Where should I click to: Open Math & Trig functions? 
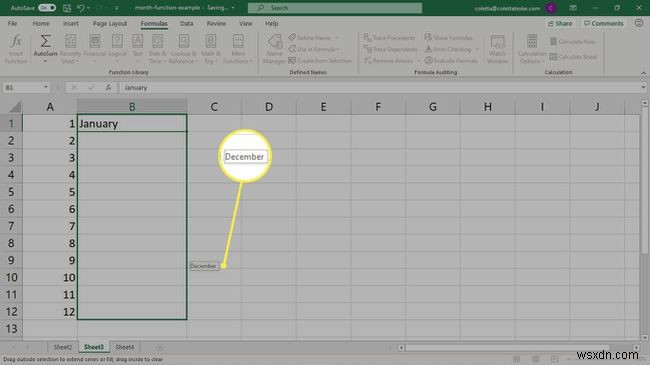211,49
